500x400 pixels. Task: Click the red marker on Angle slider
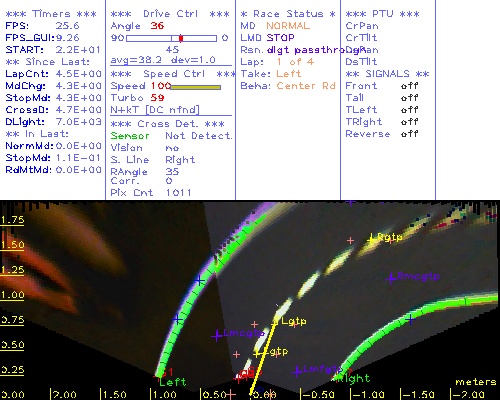click(181, 38)
